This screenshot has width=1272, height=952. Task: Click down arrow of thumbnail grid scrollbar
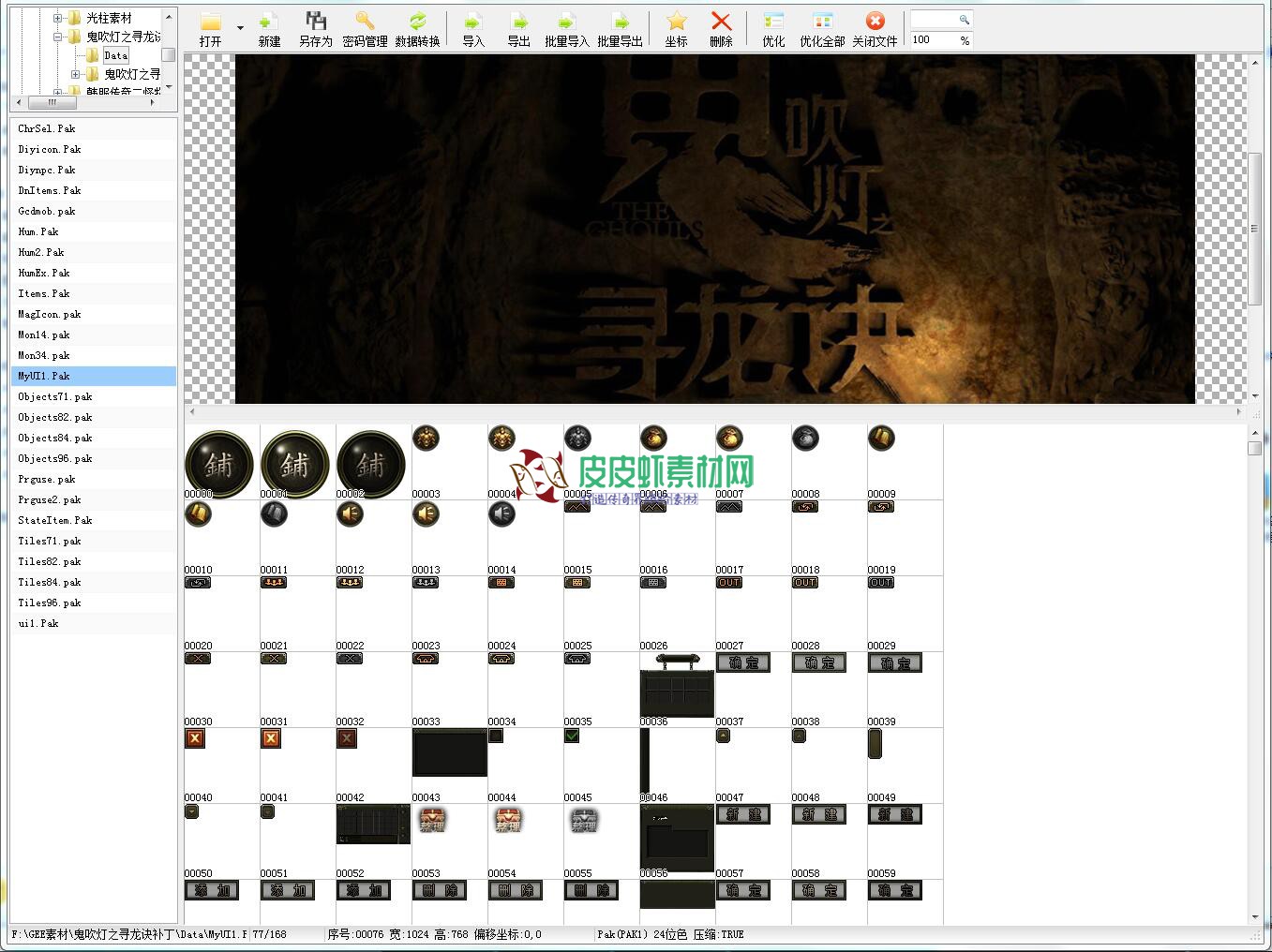point(1255,916)
